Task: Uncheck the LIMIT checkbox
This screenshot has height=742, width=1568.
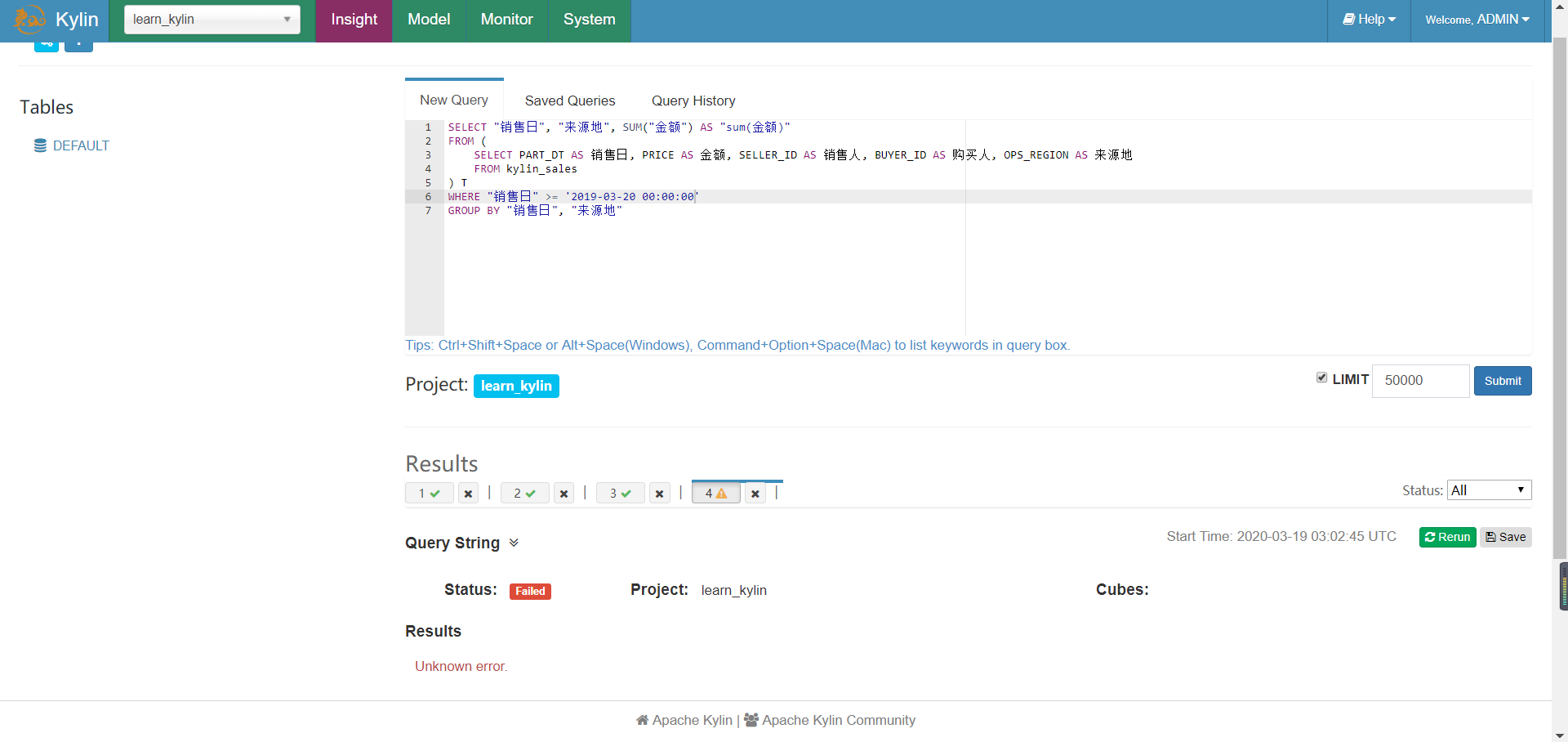Action: (1323, 378)
